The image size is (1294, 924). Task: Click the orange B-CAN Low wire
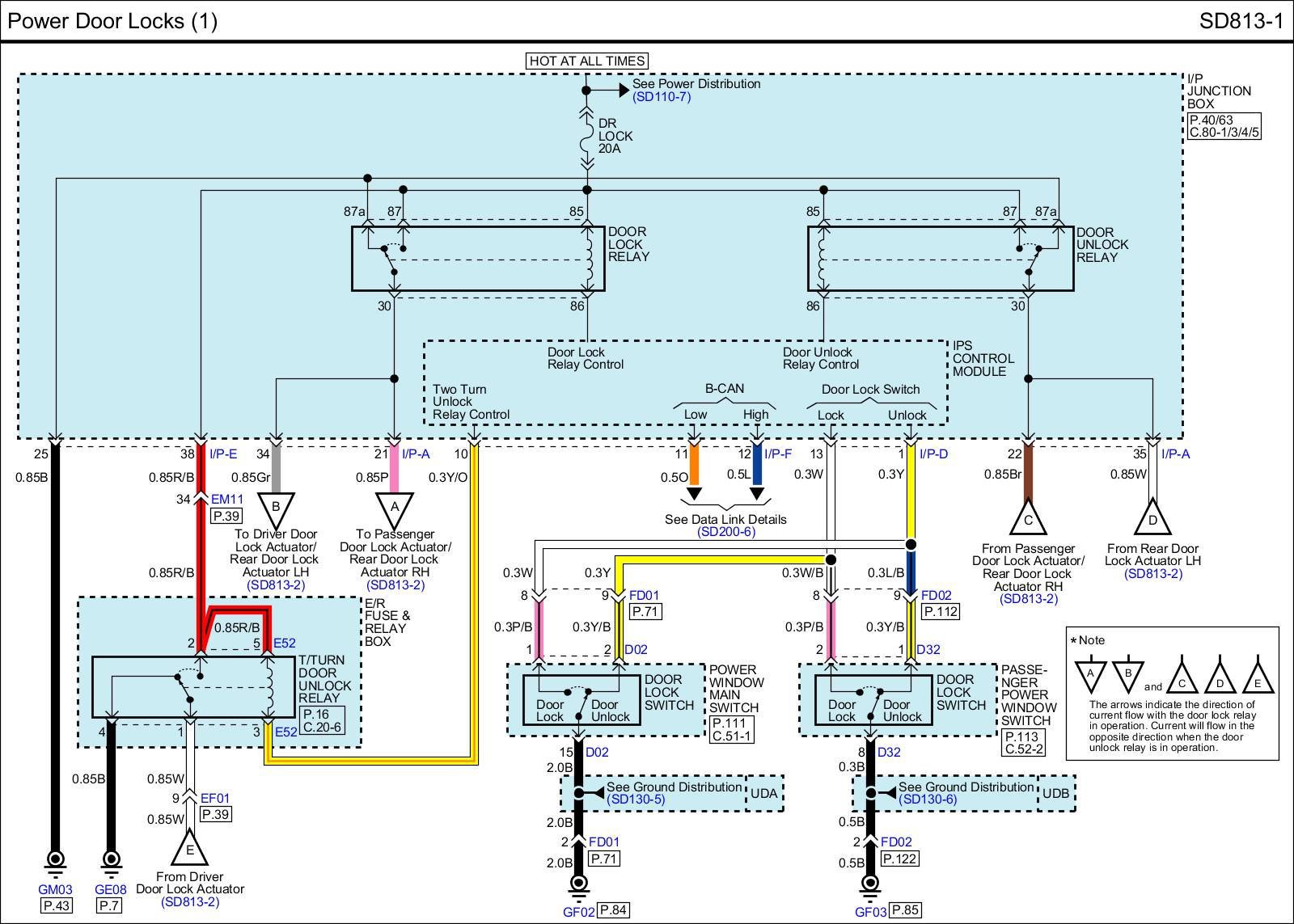pyautogui.click(x=693, y=465)
